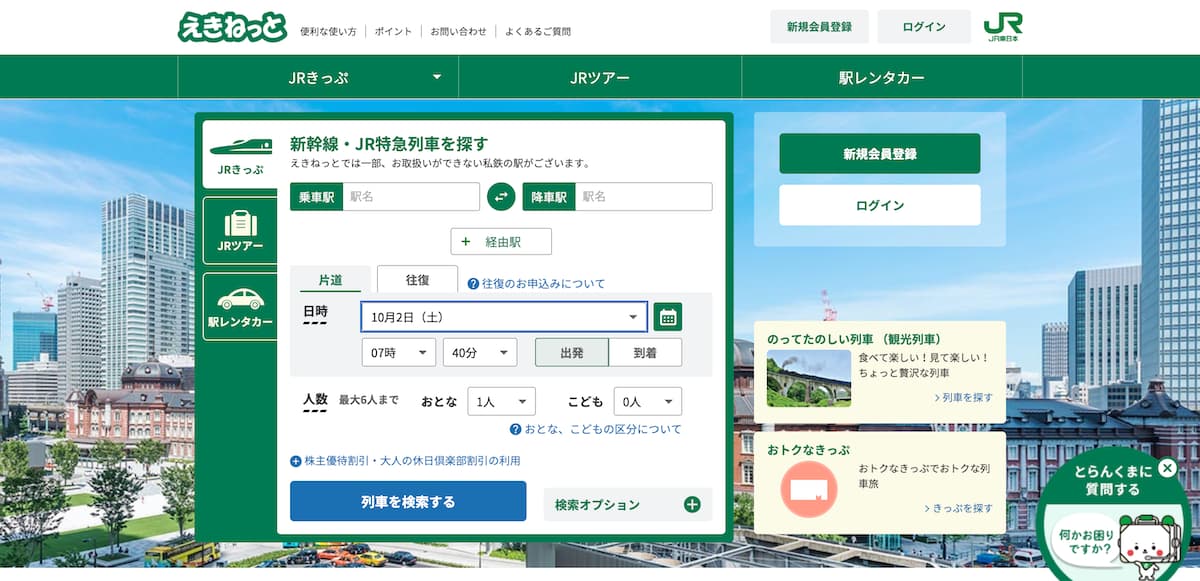Click the 降車駅 station input field

[x=644, y=197]
